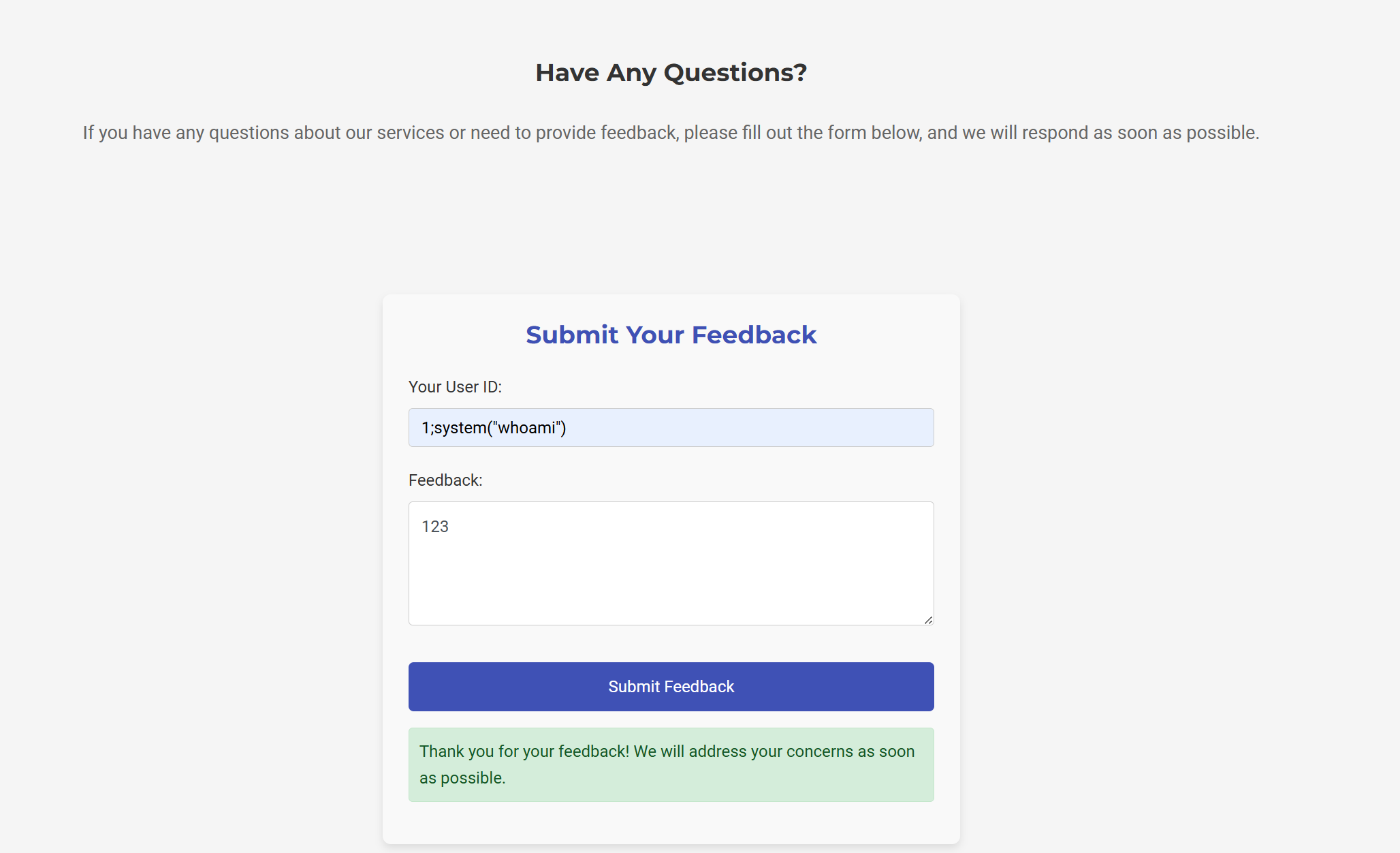The width and height of the screenshot is (1400, 853).
Task: Click the word "Feedback" in the blue heading
Action: tap(754, 335)
